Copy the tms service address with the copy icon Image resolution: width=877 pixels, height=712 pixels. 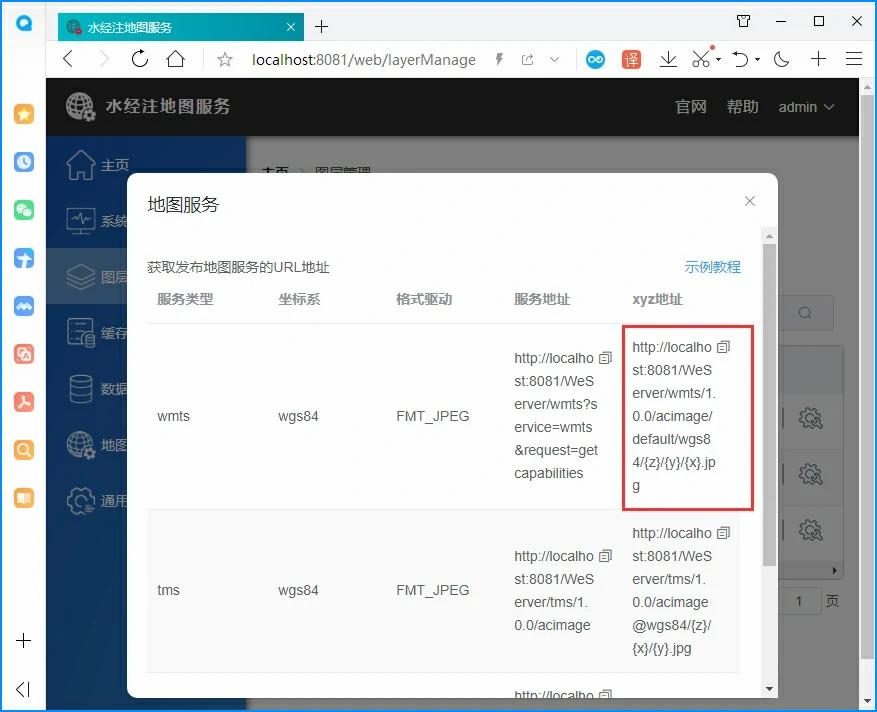click(x=607, y=555)
